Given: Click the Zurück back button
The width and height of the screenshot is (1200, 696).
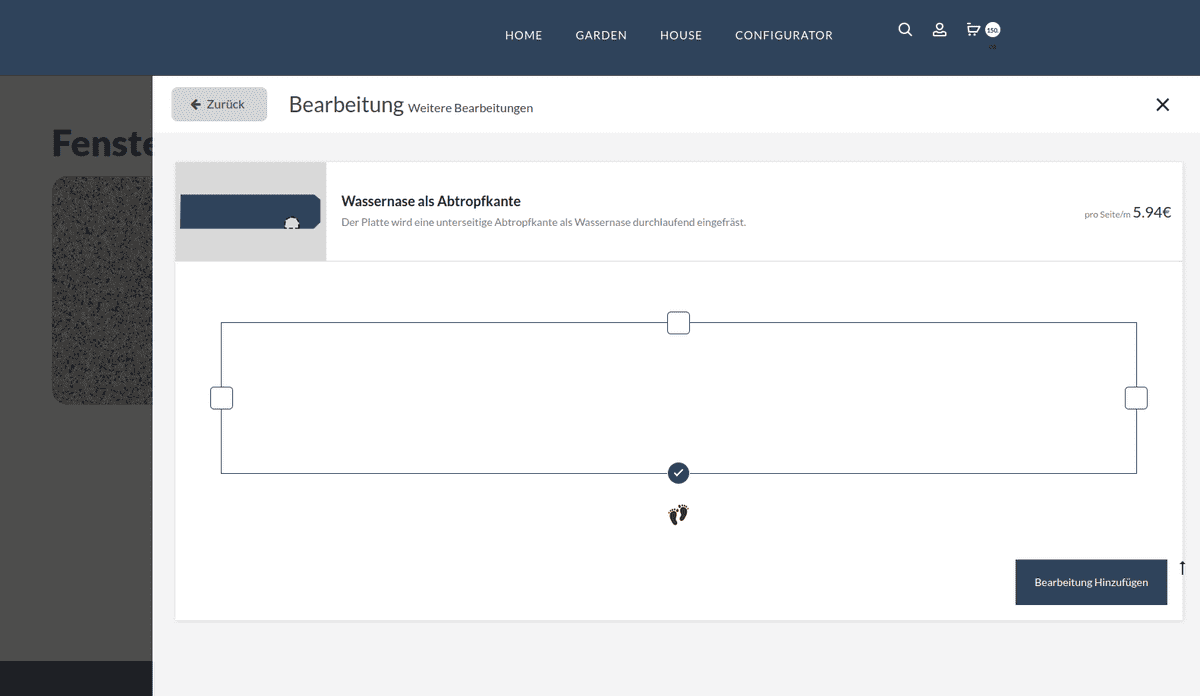Looking at the screenshot, I should click(219, 104).
